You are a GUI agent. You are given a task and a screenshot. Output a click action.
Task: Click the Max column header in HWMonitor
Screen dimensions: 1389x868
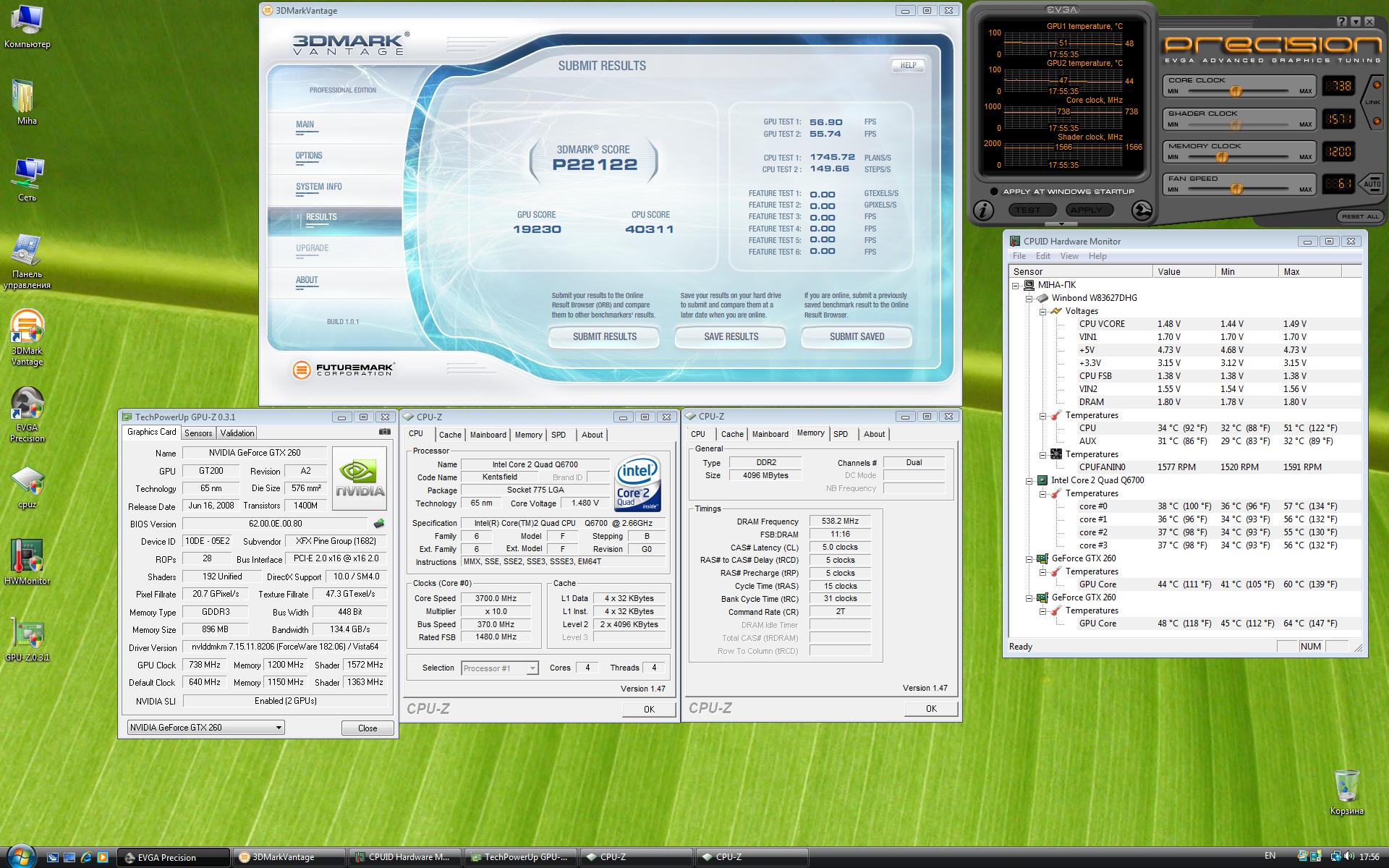(x=1310, y=271)
